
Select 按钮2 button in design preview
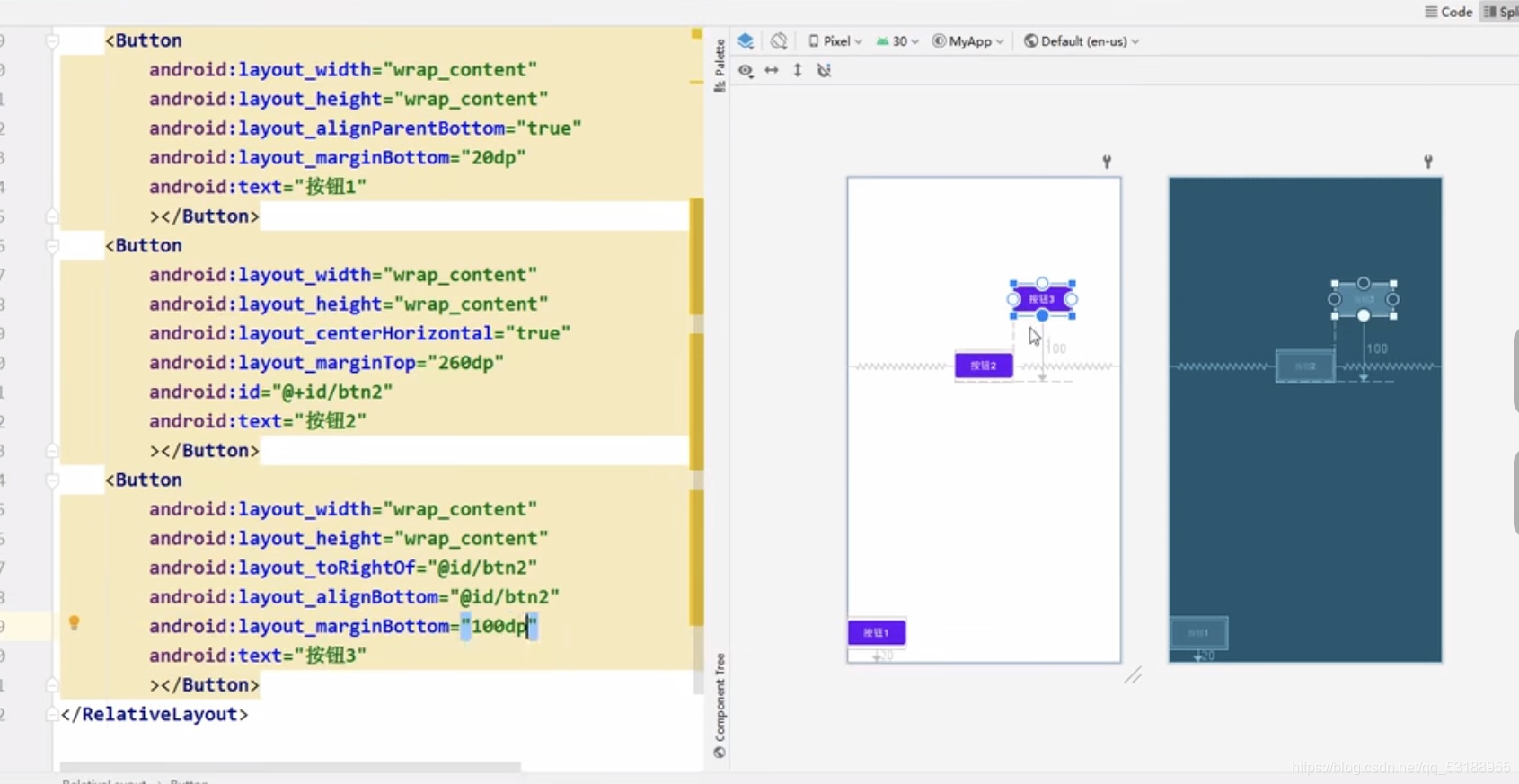pos(984,366)
